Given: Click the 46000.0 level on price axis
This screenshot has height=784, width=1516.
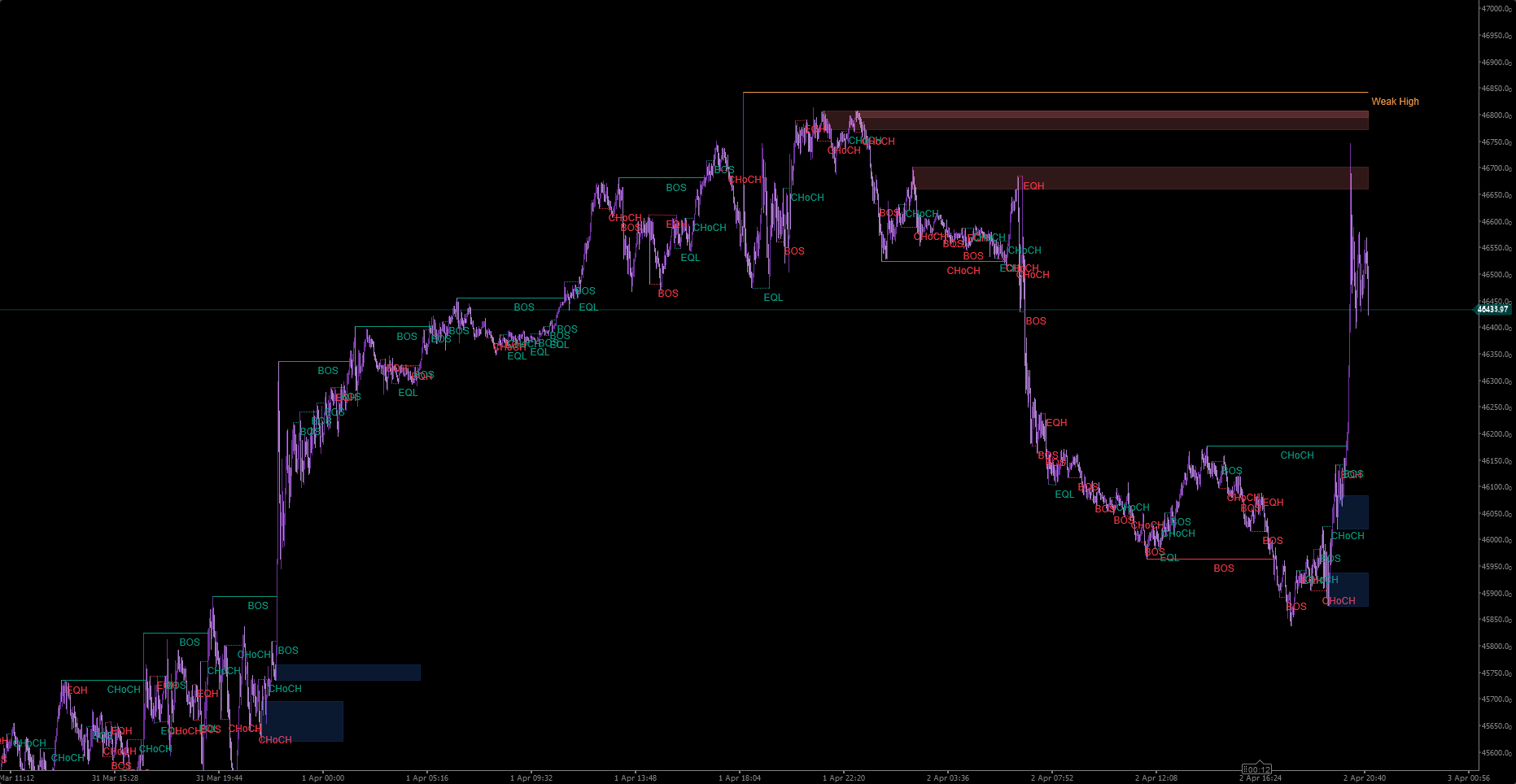Looking at the screenshot, I should (x=1496, y=540).
